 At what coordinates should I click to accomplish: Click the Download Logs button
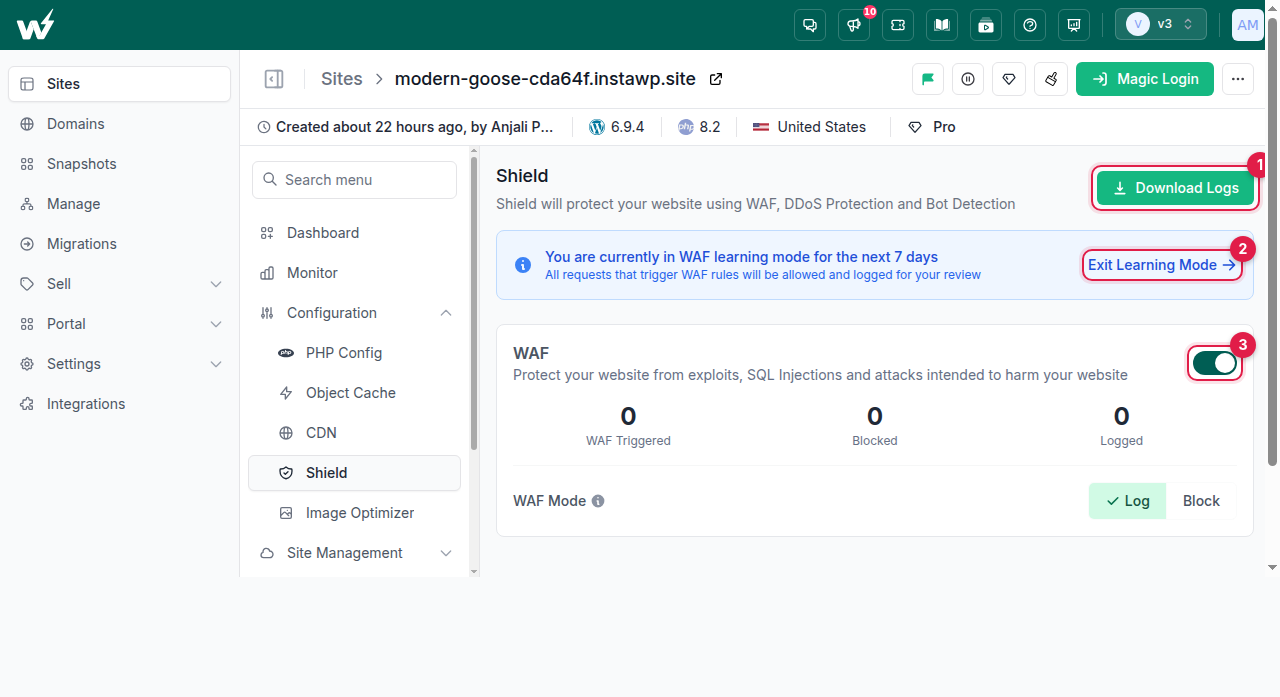coord(1175,188)
